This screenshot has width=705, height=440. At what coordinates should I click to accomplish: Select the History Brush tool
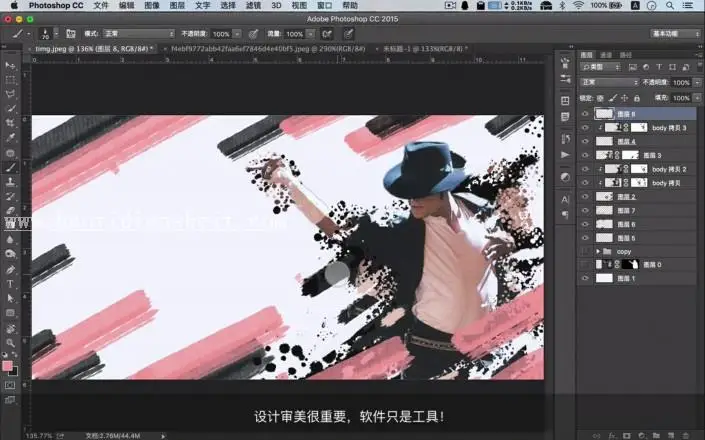(10, 196)
